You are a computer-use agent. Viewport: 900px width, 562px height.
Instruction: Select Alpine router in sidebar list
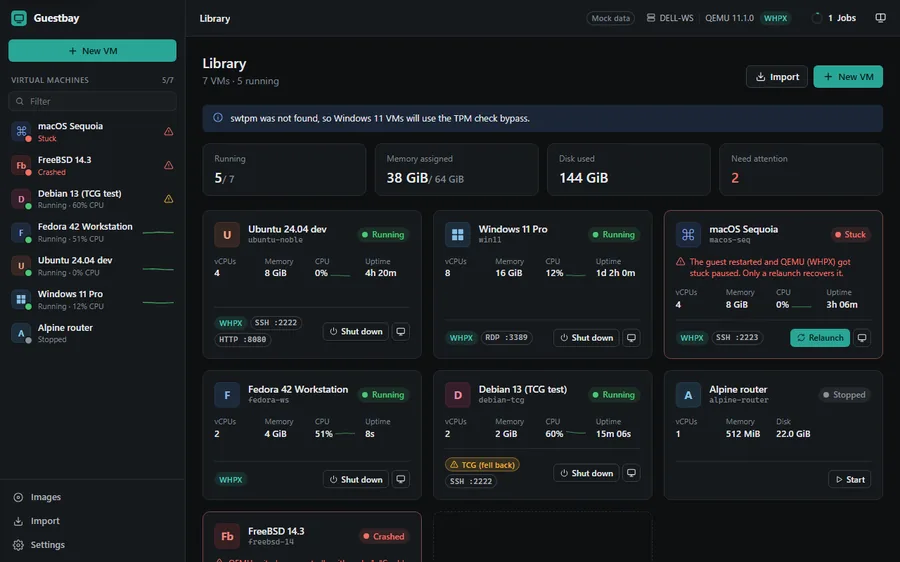click(x=92, y=333)
